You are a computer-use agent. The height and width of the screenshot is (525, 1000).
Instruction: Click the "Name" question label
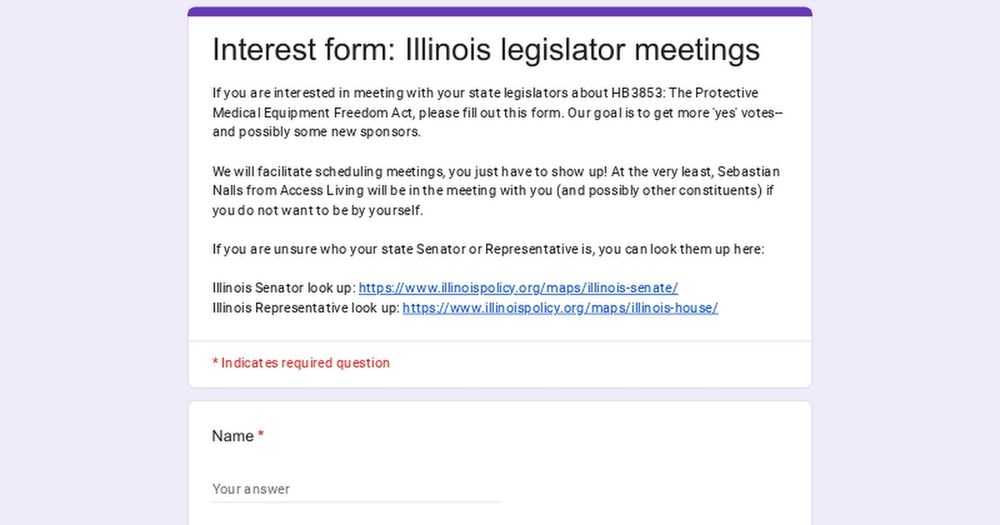233,436
